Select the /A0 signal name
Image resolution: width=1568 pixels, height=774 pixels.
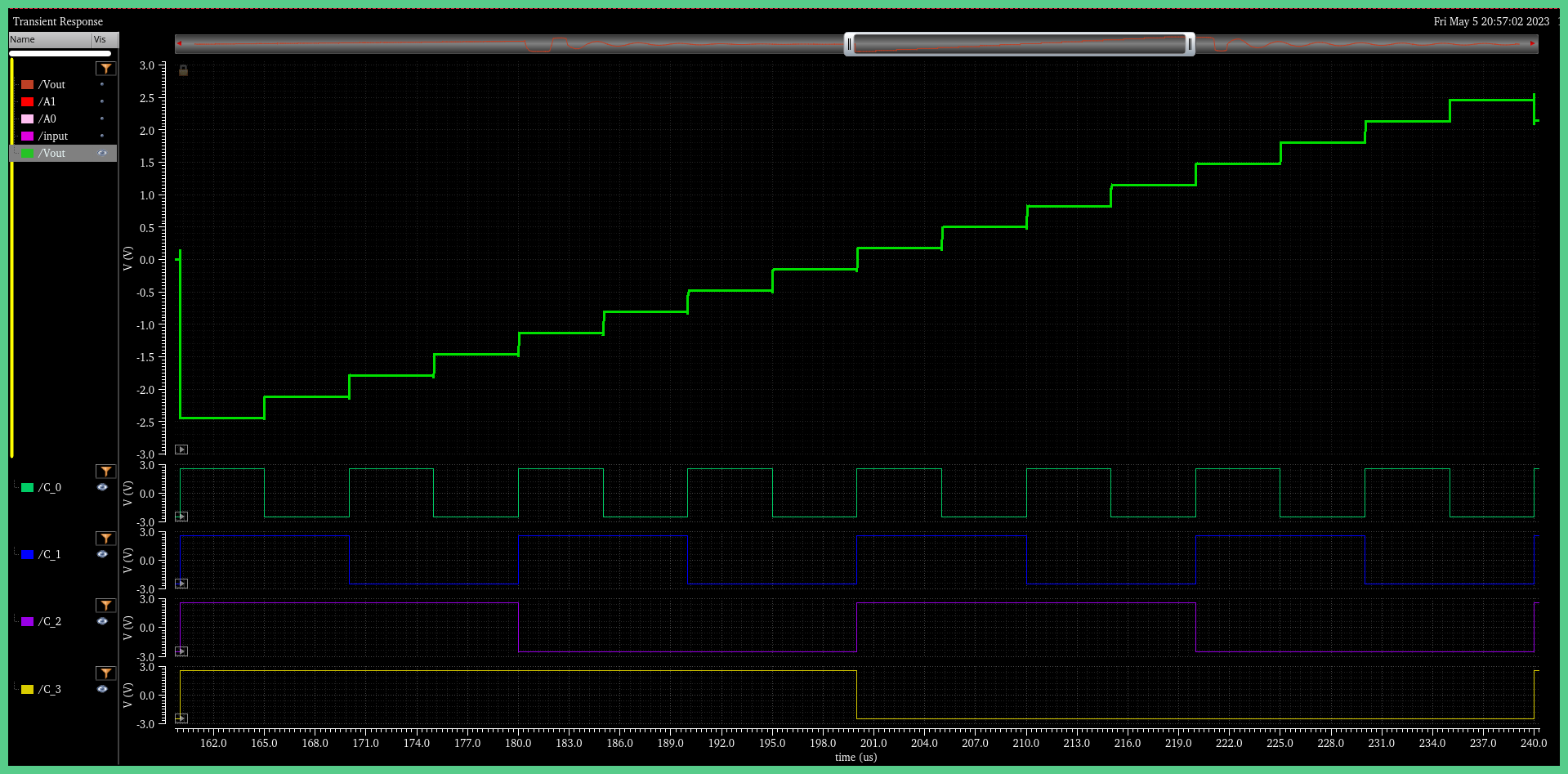click(47, 119)
